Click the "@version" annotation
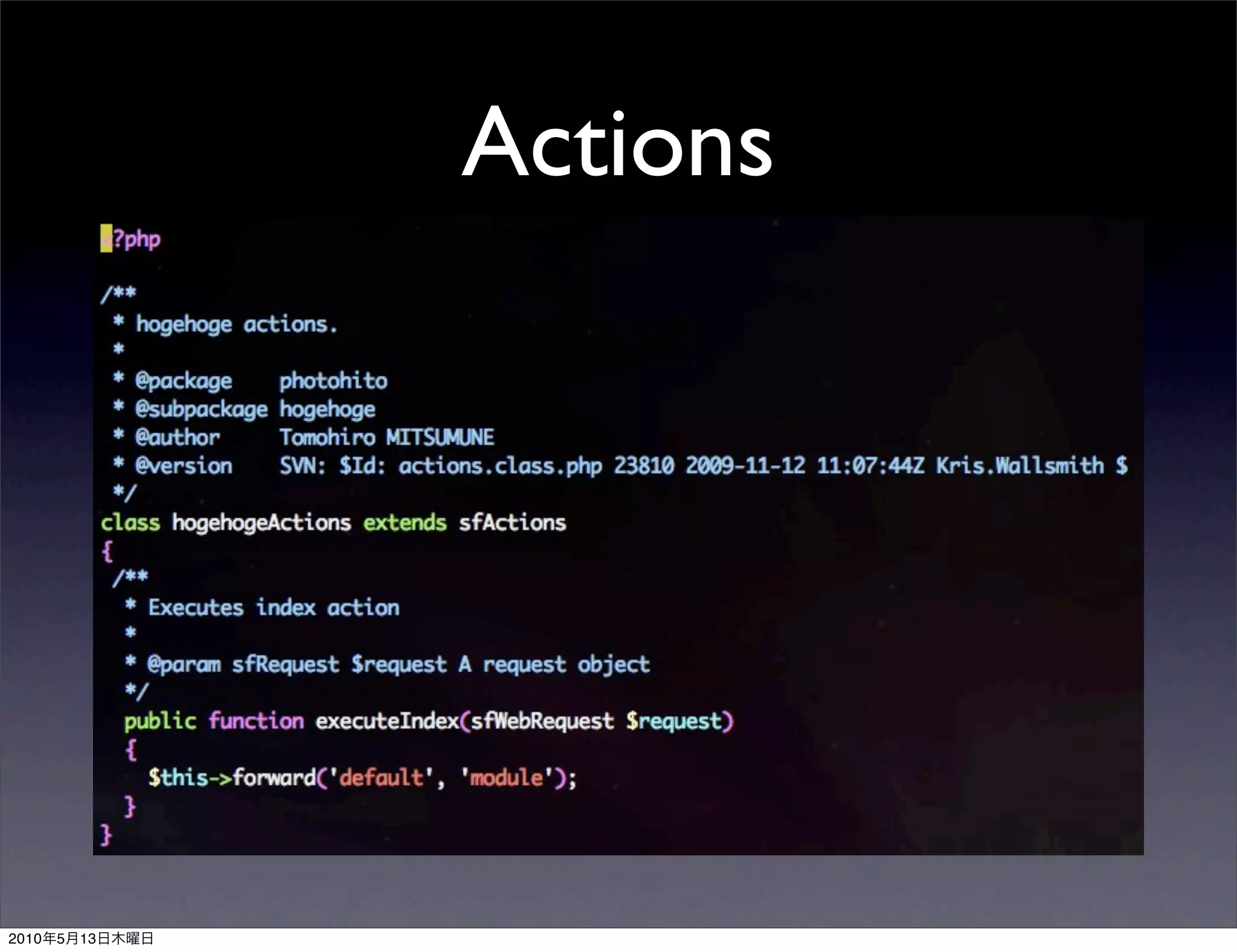 [184, 466]
